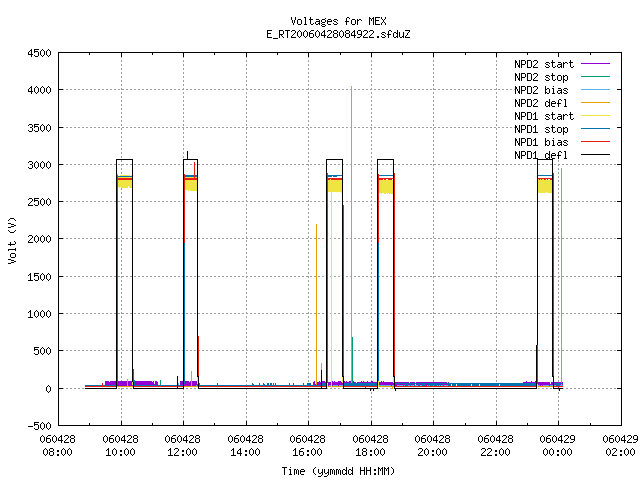The width and height of the screenshot is (640, 480).
Task: Click the 'NPD1 defl' legend label
Action: click(x=541, y=156)
